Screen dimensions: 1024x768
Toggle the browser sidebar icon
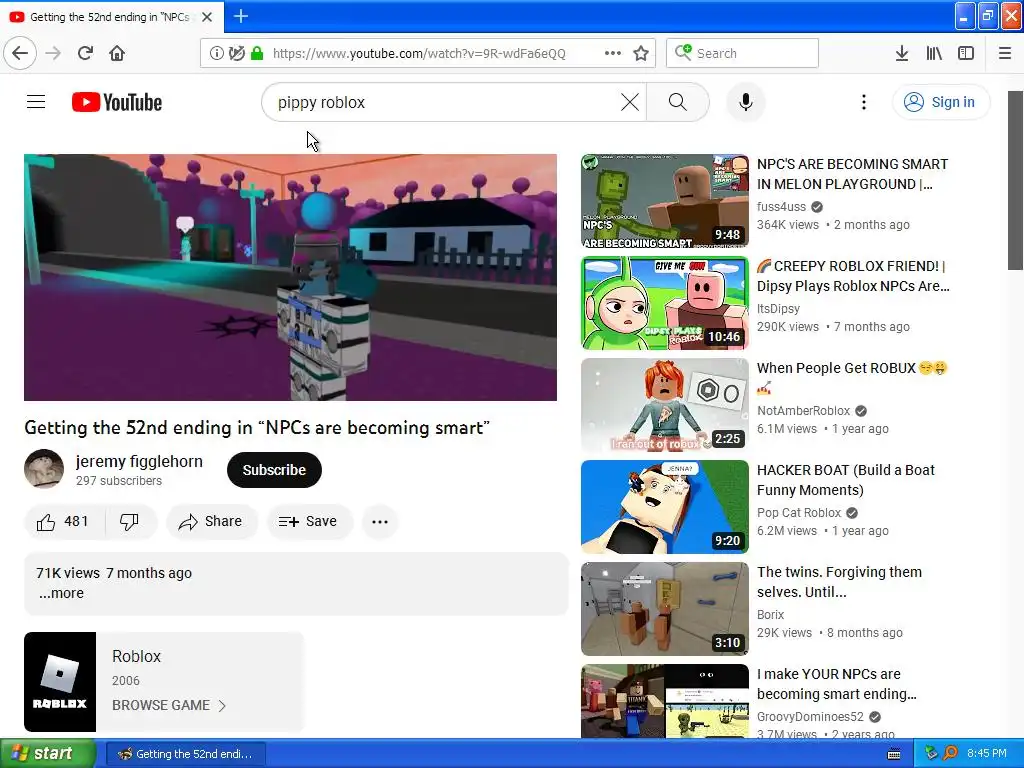point(966,53)
